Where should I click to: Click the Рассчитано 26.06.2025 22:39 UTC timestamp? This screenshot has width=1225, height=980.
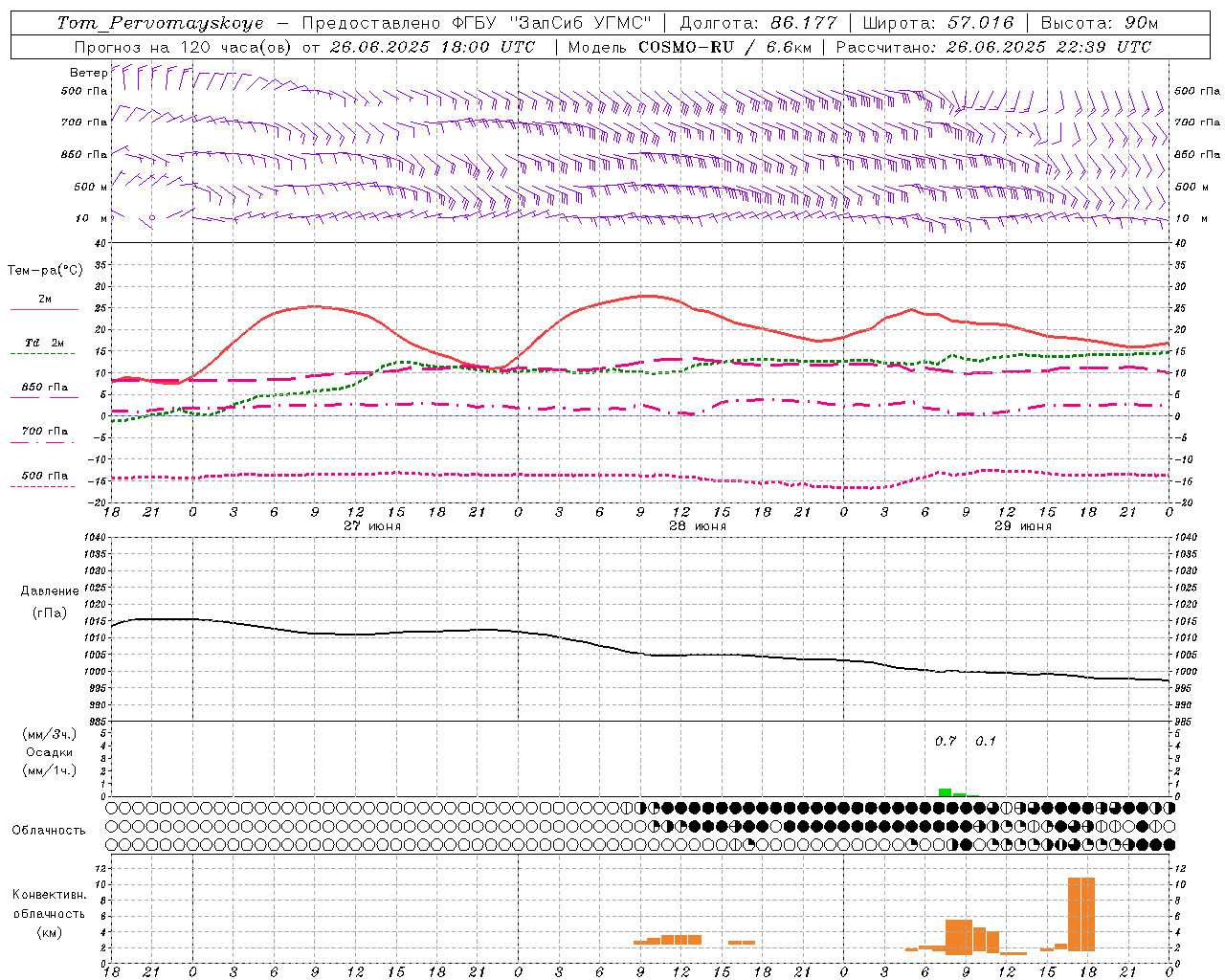point(993,47)
